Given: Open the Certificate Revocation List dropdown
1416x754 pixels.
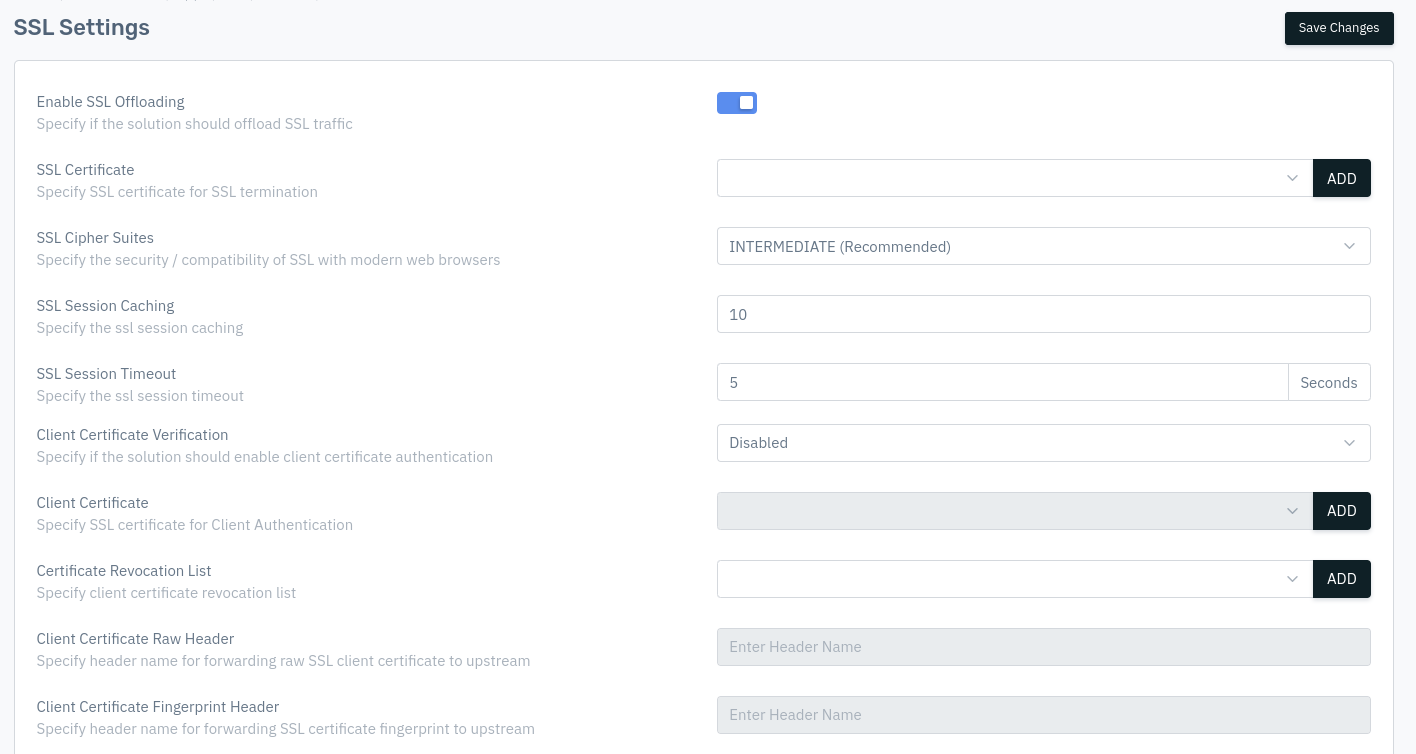Looking at the screenshot, I should [x=1015, y=579].
